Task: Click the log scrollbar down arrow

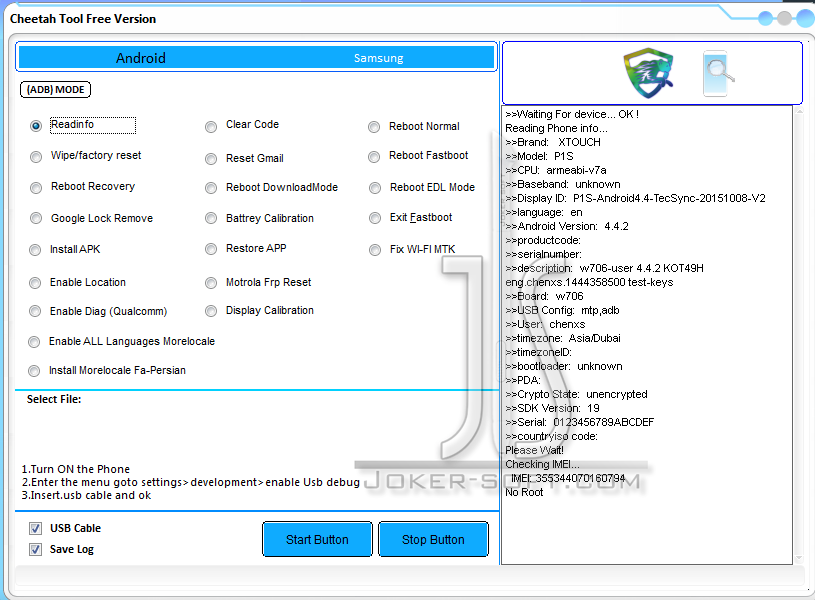Action: coord(799,559)
